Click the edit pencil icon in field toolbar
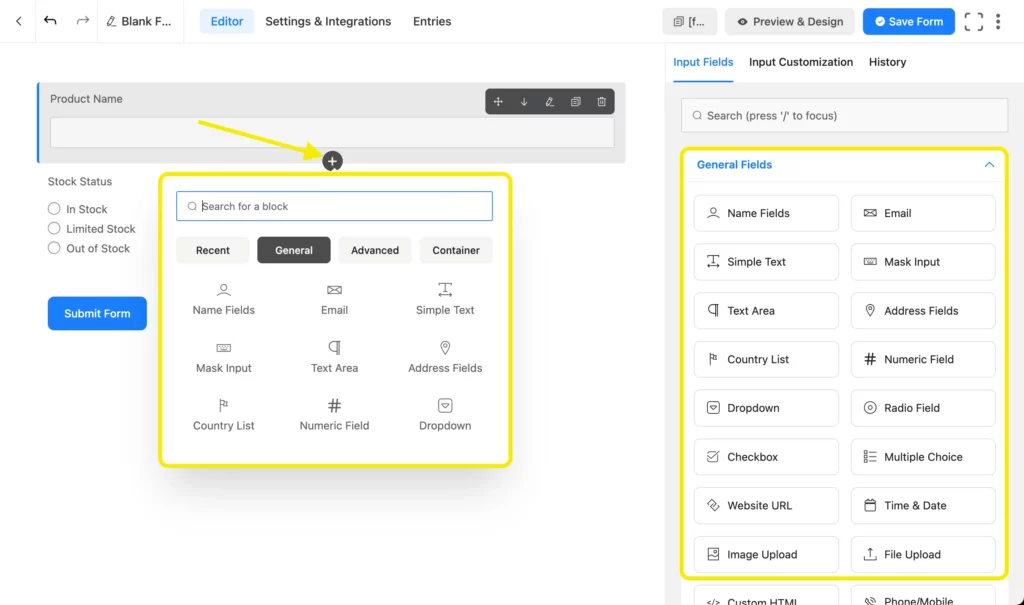Screen dimensions: 1024x605 click(549, 102)
